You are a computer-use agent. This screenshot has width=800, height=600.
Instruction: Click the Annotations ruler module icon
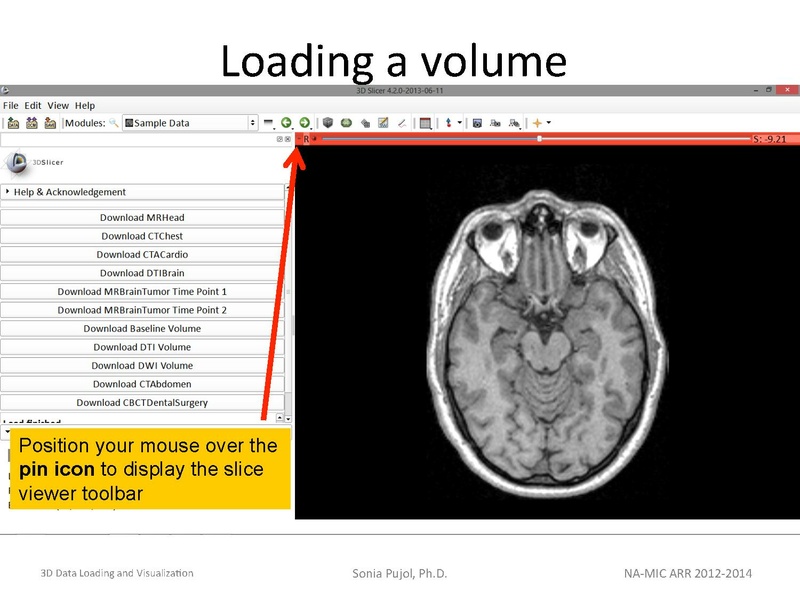402,123
